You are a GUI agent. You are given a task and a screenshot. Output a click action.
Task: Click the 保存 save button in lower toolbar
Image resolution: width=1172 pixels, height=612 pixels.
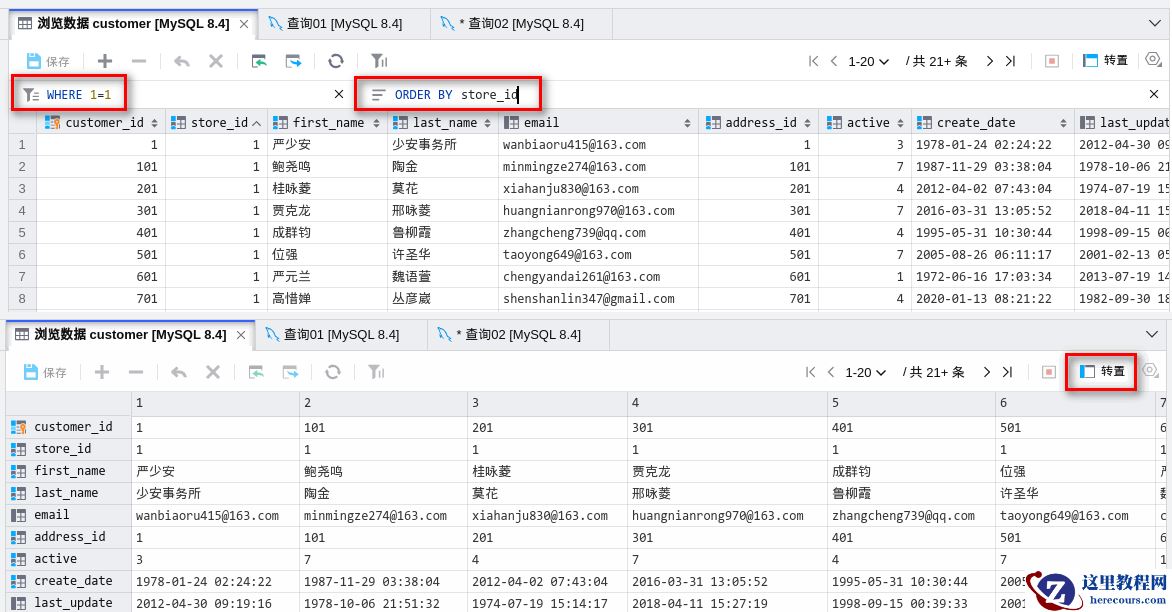[x=45, y=372]
